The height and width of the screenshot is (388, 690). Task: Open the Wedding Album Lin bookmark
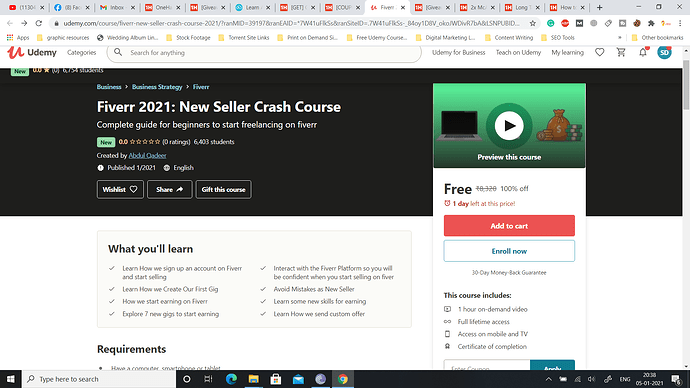pos(127,38)
